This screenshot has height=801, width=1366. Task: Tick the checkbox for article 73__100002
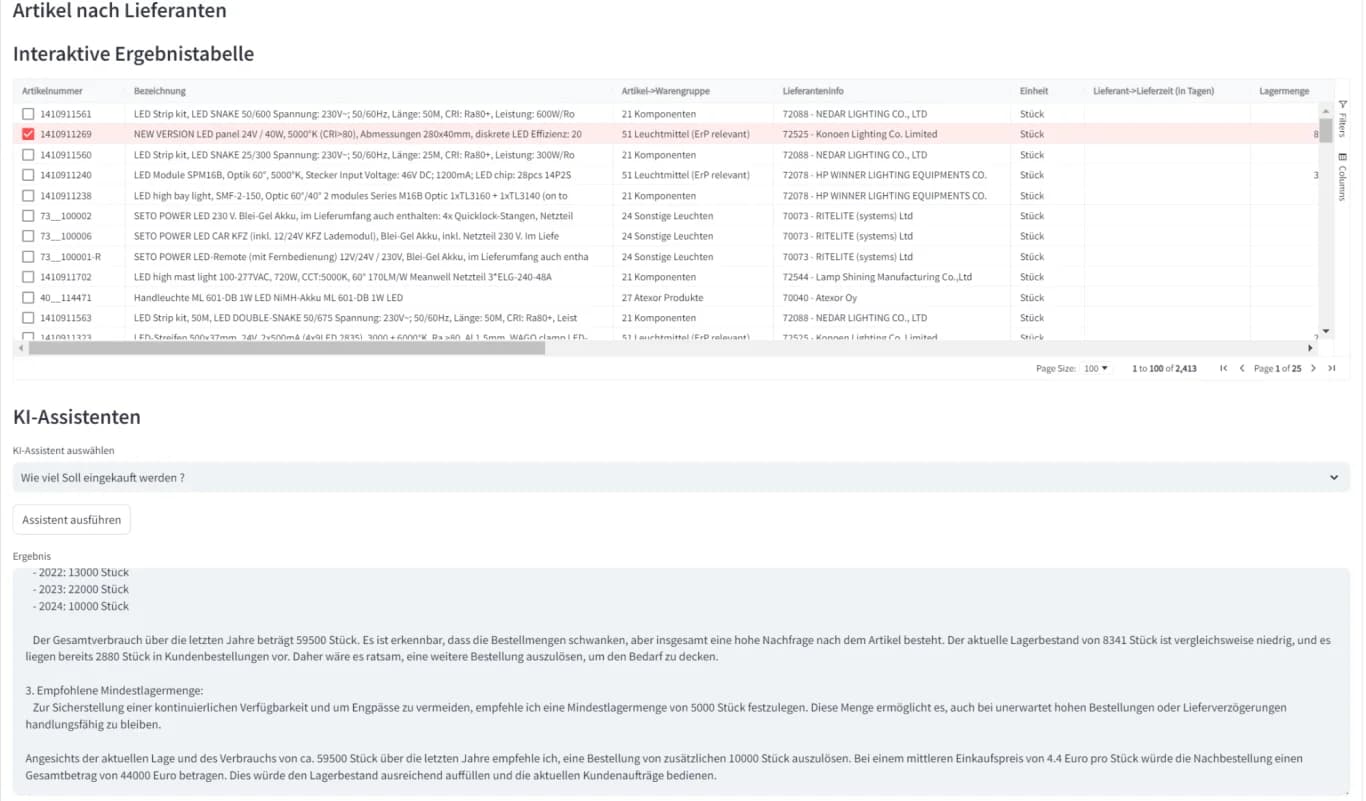[x=28, y=216]
